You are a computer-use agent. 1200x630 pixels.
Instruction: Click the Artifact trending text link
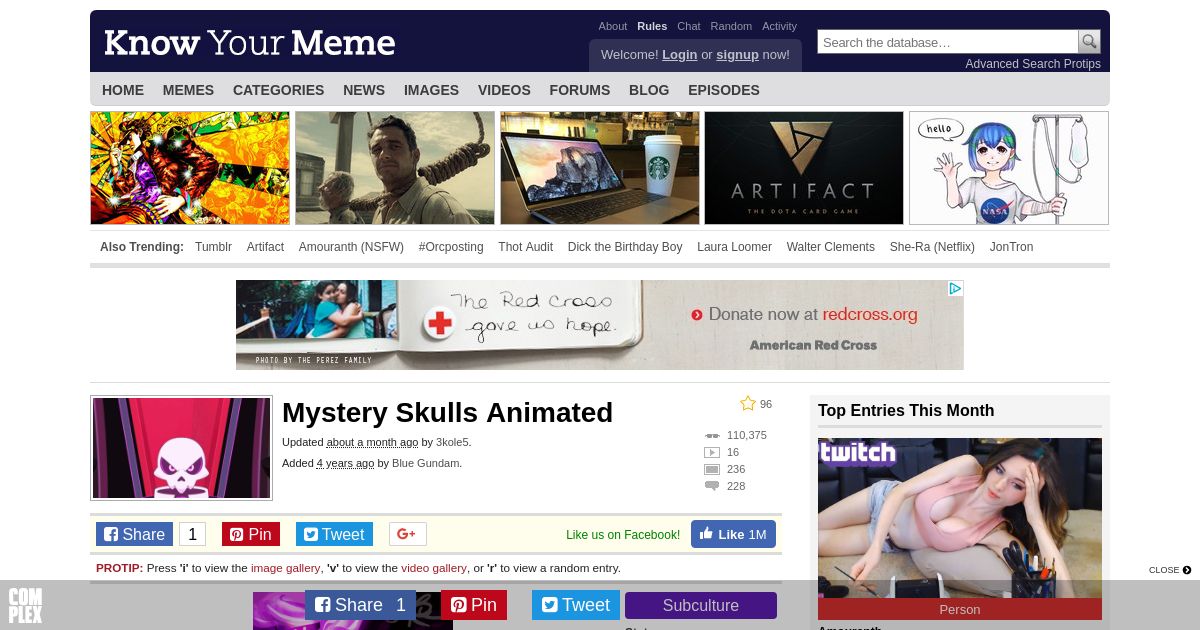tap(265, 247)
